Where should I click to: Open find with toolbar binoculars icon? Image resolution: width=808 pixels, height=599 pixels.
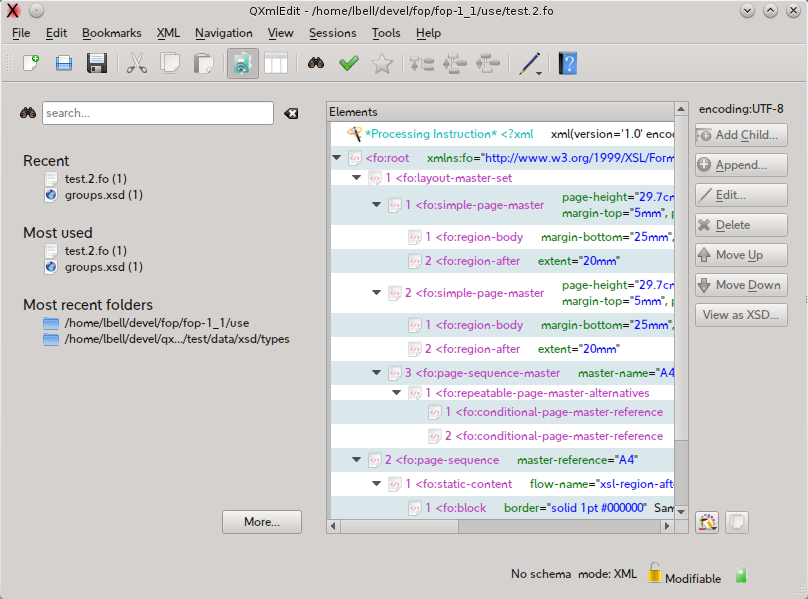click(316, 63)
